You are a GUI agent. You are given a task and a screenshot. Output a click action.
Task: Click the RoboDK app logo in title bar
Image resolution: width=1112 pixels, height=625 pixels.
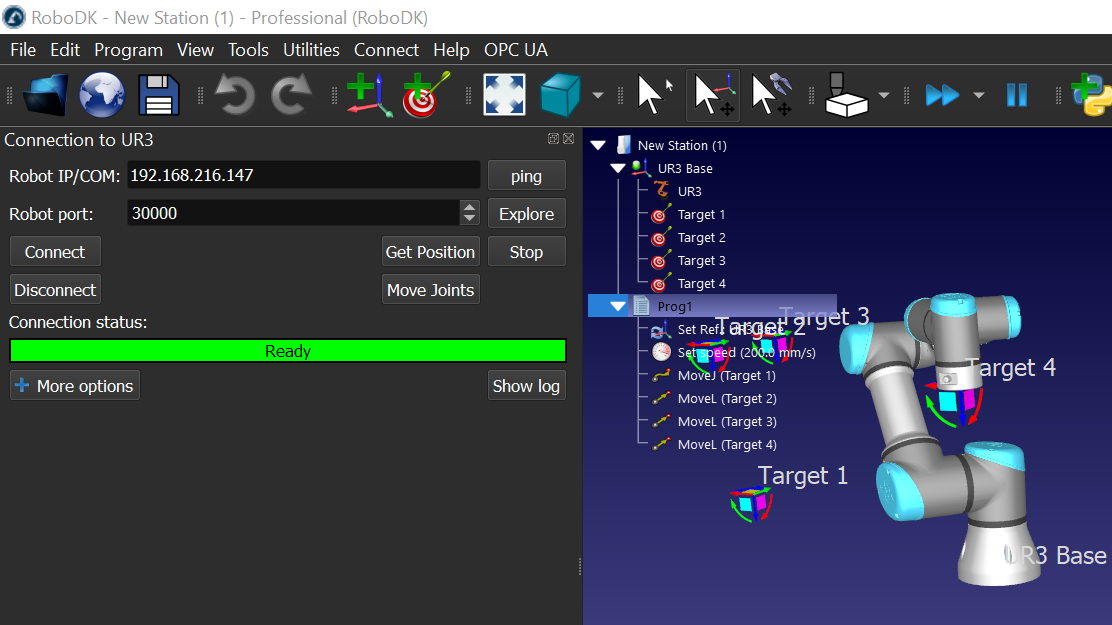[13, 17]
